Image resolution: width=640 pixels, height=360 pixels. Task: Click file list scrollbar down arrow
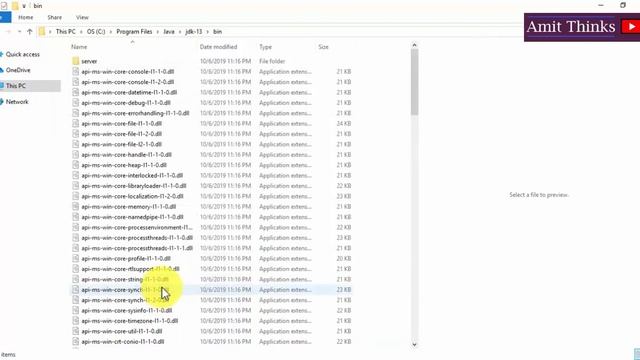click(x=414, y=344)
